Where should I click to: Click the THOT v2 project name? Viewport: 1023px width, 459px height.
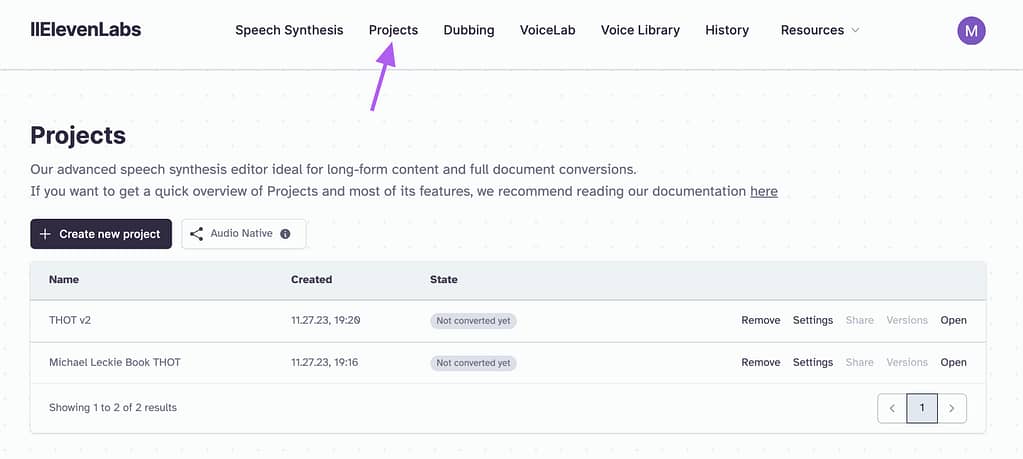click(70, 321)
